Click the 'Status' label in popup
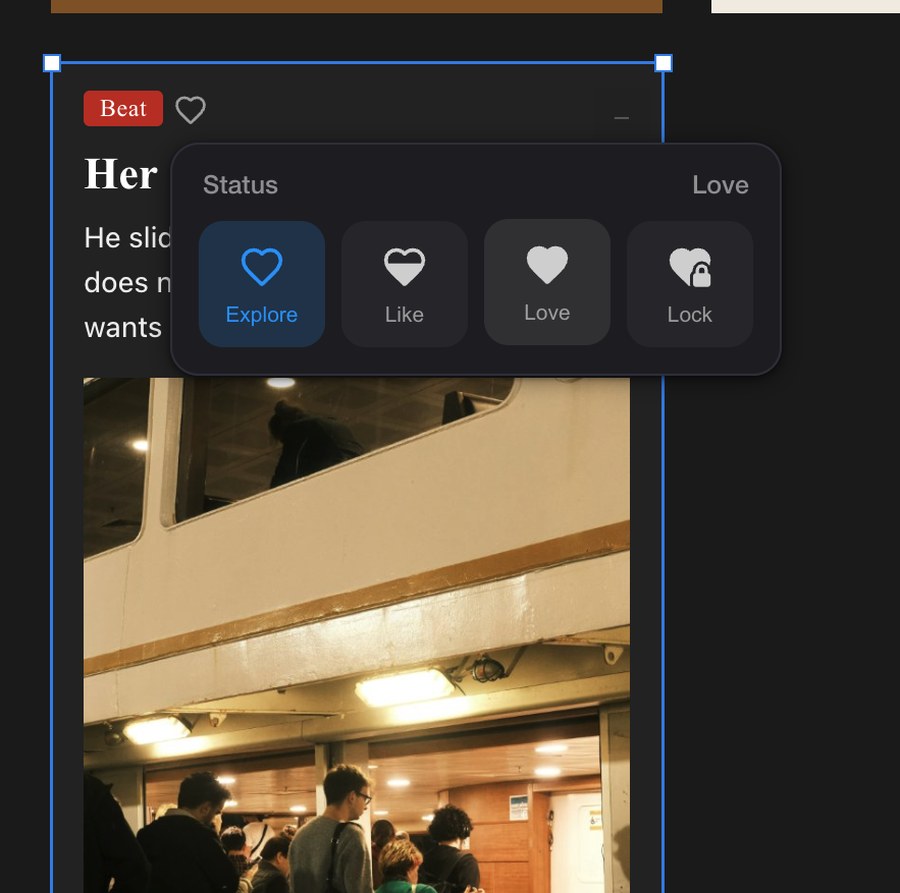Screen dimensions: 900x893 coord(240,185)
